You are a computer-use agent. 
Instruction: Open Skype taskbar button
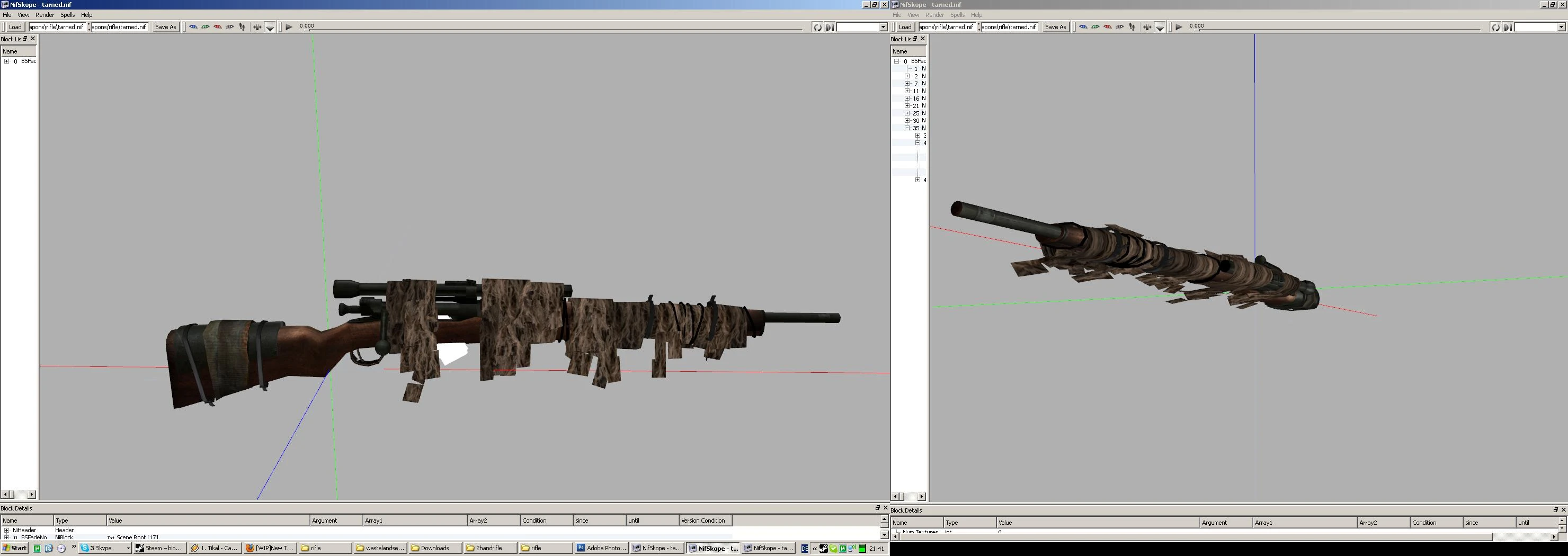click(x=105, y=548)
